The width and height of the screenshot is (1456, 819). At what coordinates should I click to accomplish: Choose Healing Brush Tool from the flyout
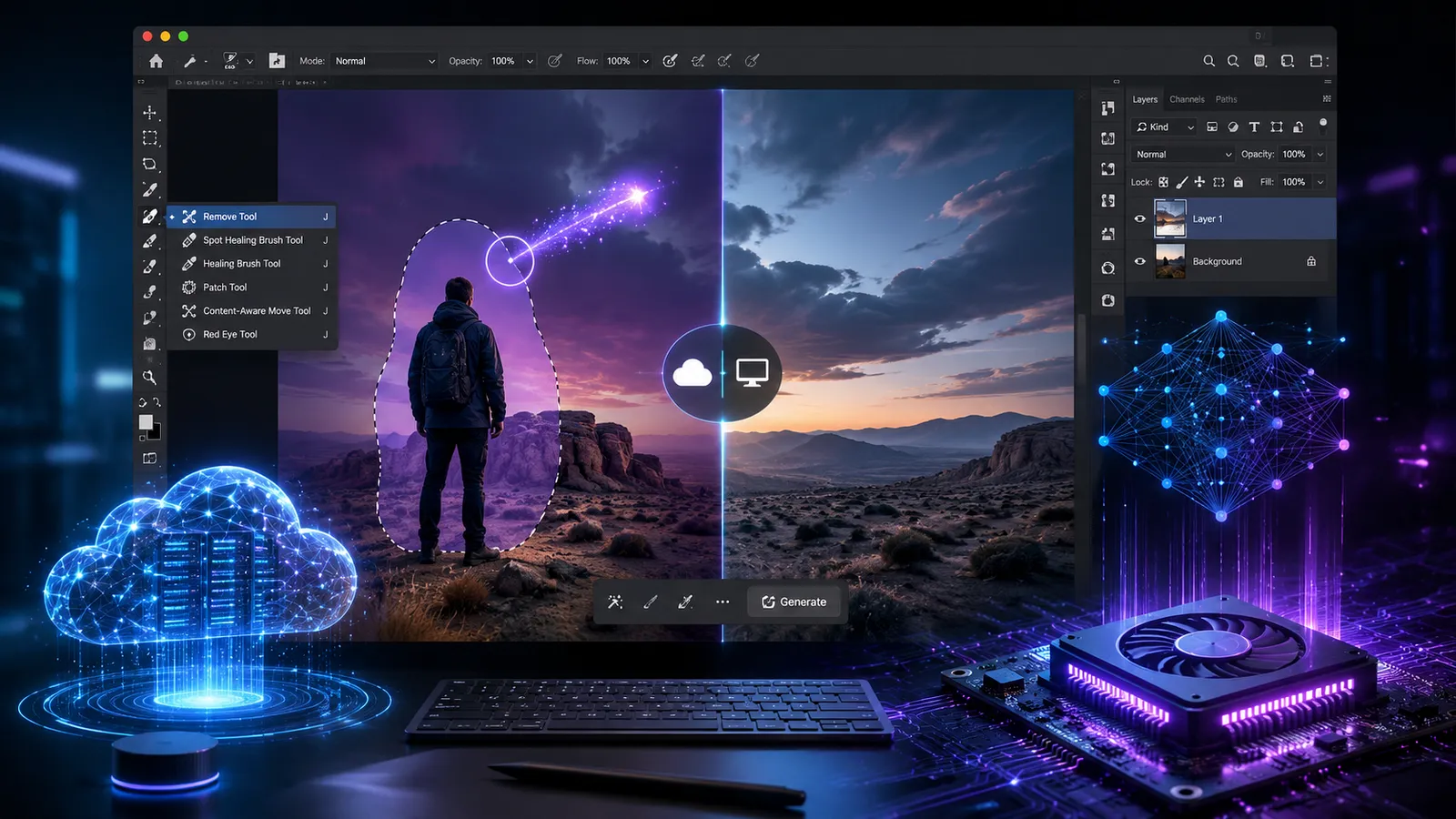(x=252, y=264)
